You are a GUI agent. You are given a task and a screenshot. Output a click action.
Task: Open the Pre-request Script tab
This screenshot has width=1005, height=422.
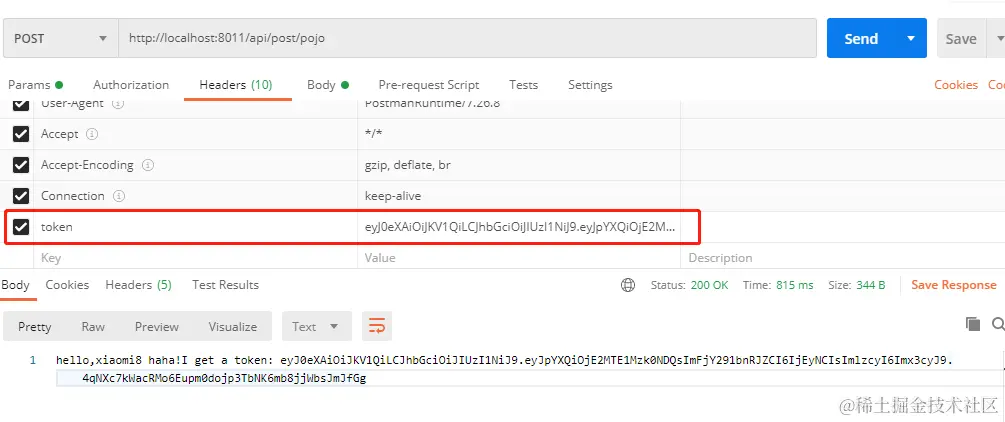coord(429,85)
